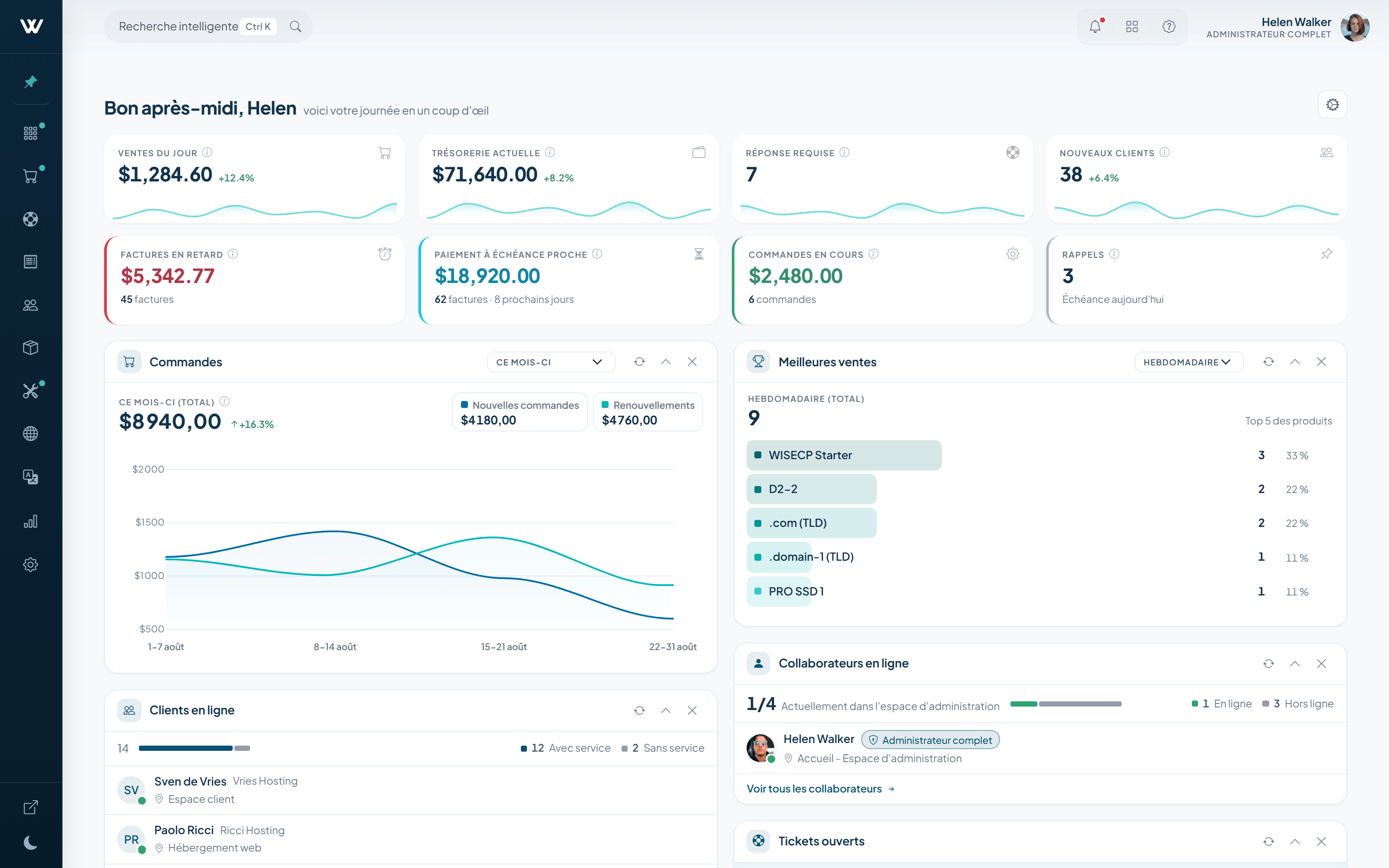The height and width of the screenshot is (868, 1389).
Task: Click the pin icon on Rappels card
Action: [1326, 254]
